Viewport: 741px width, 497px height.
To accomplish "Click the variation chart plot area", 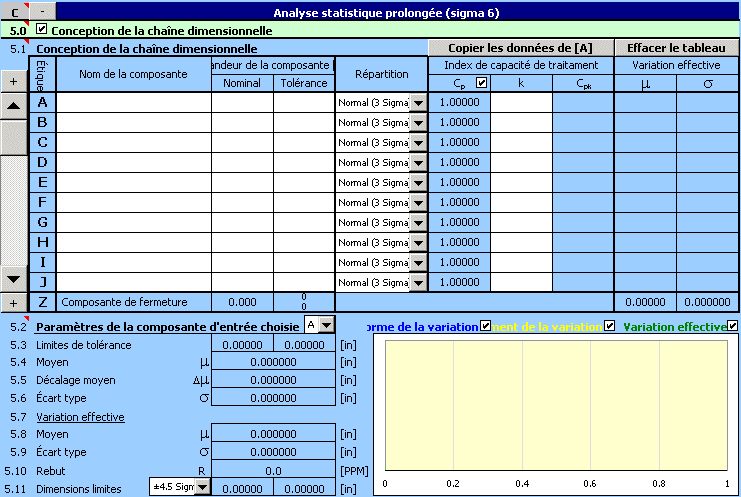I will coord(556,405).
